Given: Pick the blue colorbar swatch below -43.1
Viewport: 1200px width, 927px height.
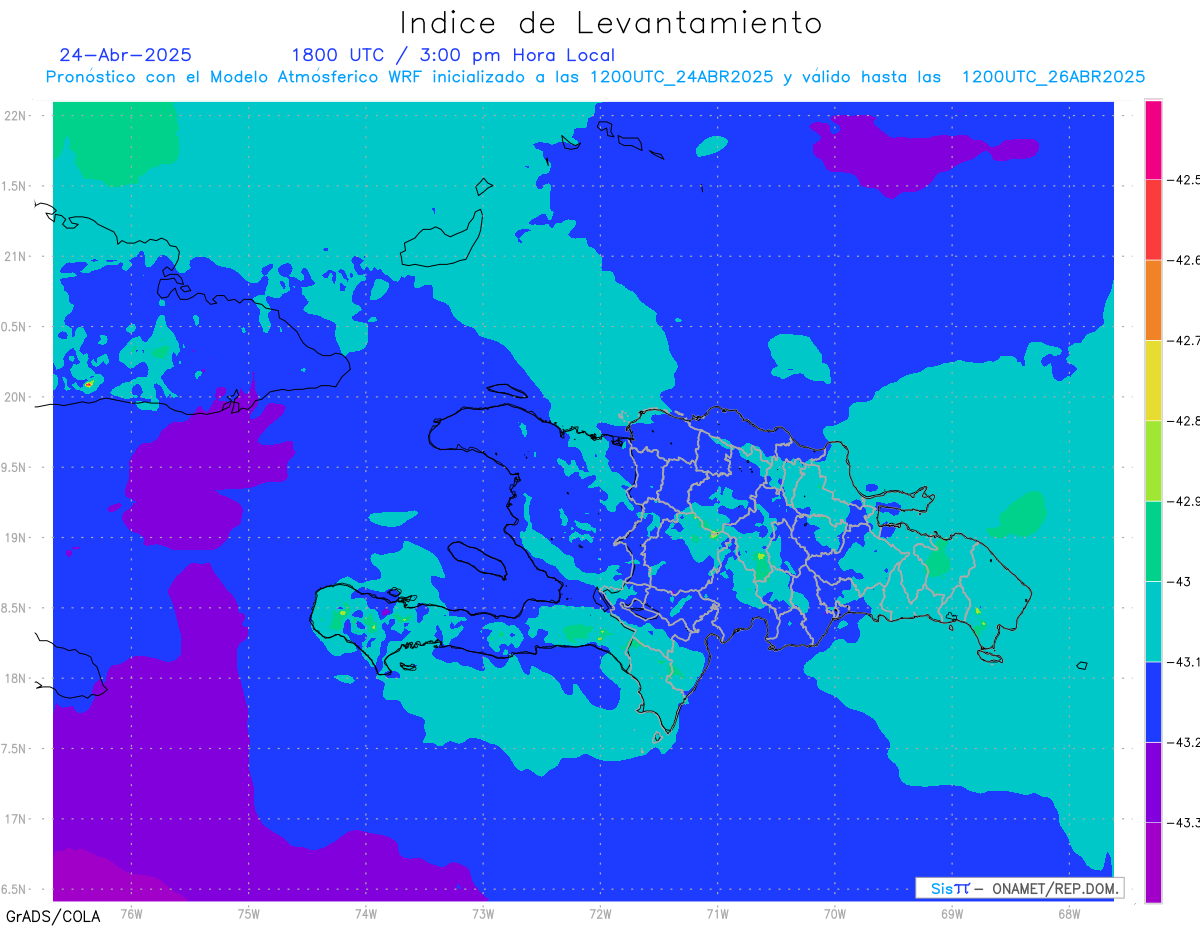Looking at the screenshot, I should (x=1153, y=701).
